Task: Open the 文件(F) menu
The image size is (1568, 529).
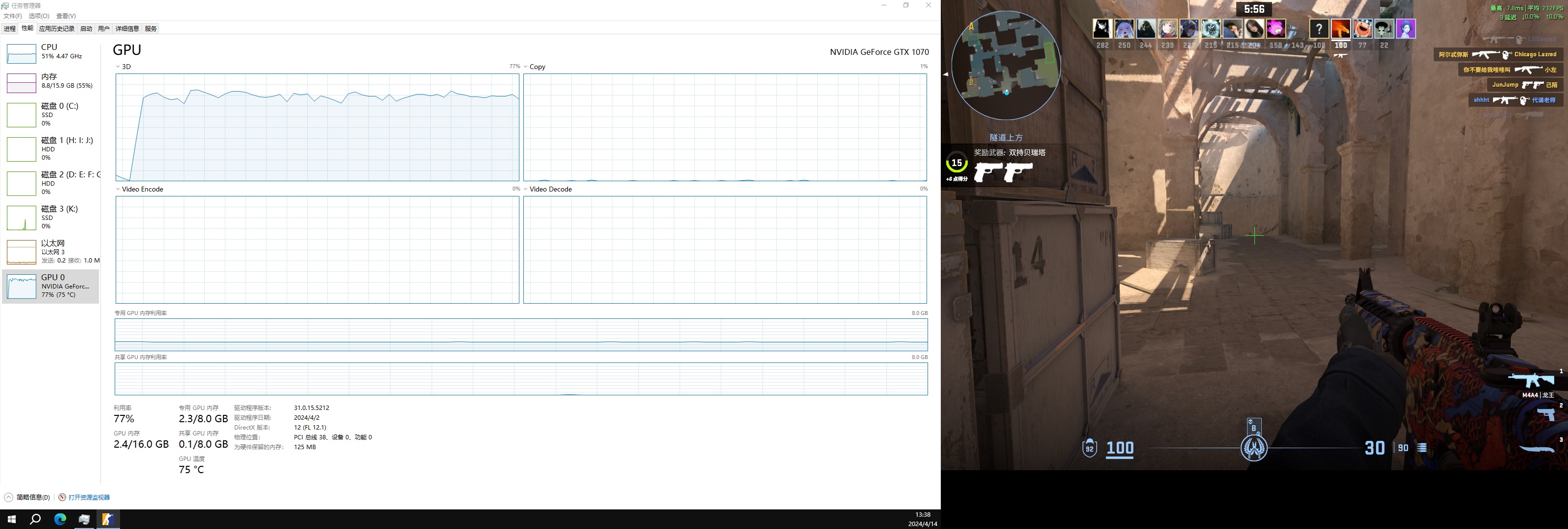Action: [12, 16]
